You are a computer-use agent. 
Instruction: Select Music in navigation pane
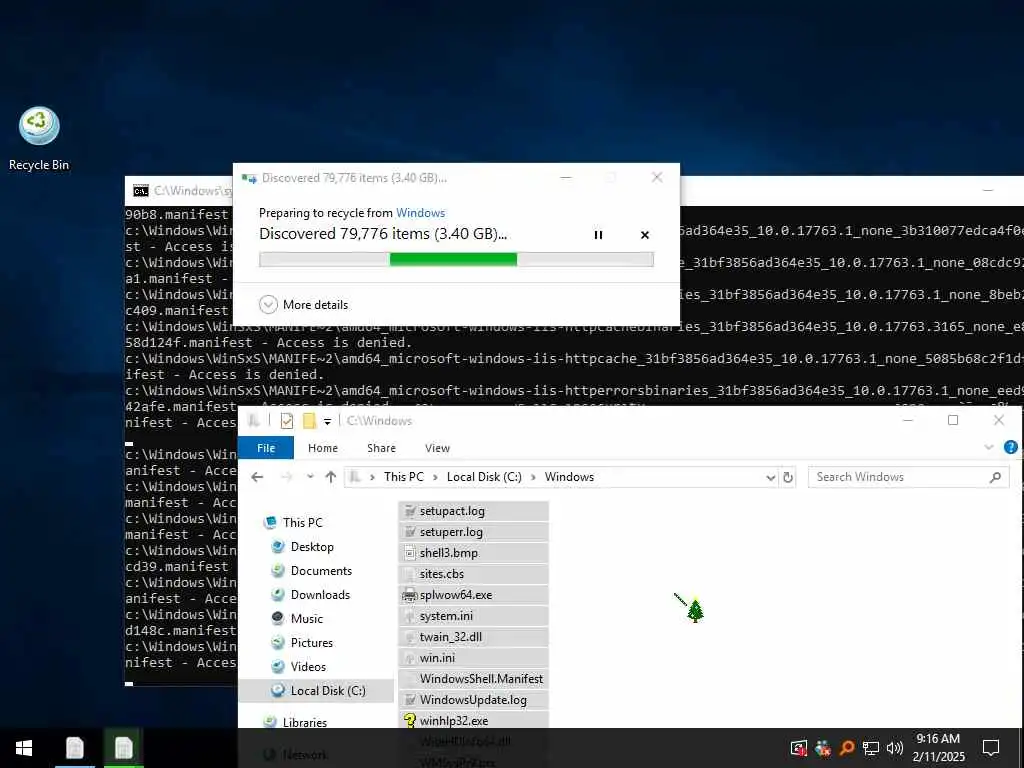306,618
